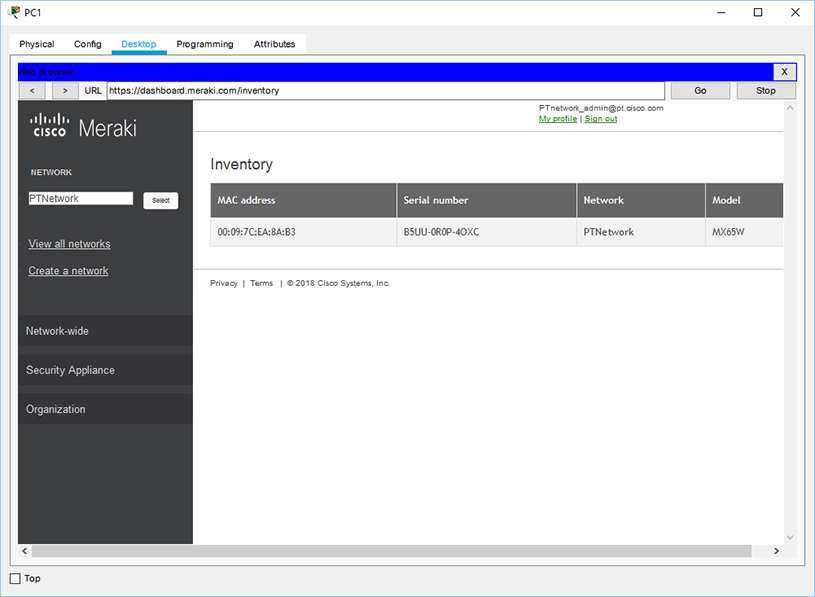
Task: Click the Cisco Meraki logo
Action: pos(83,126)
